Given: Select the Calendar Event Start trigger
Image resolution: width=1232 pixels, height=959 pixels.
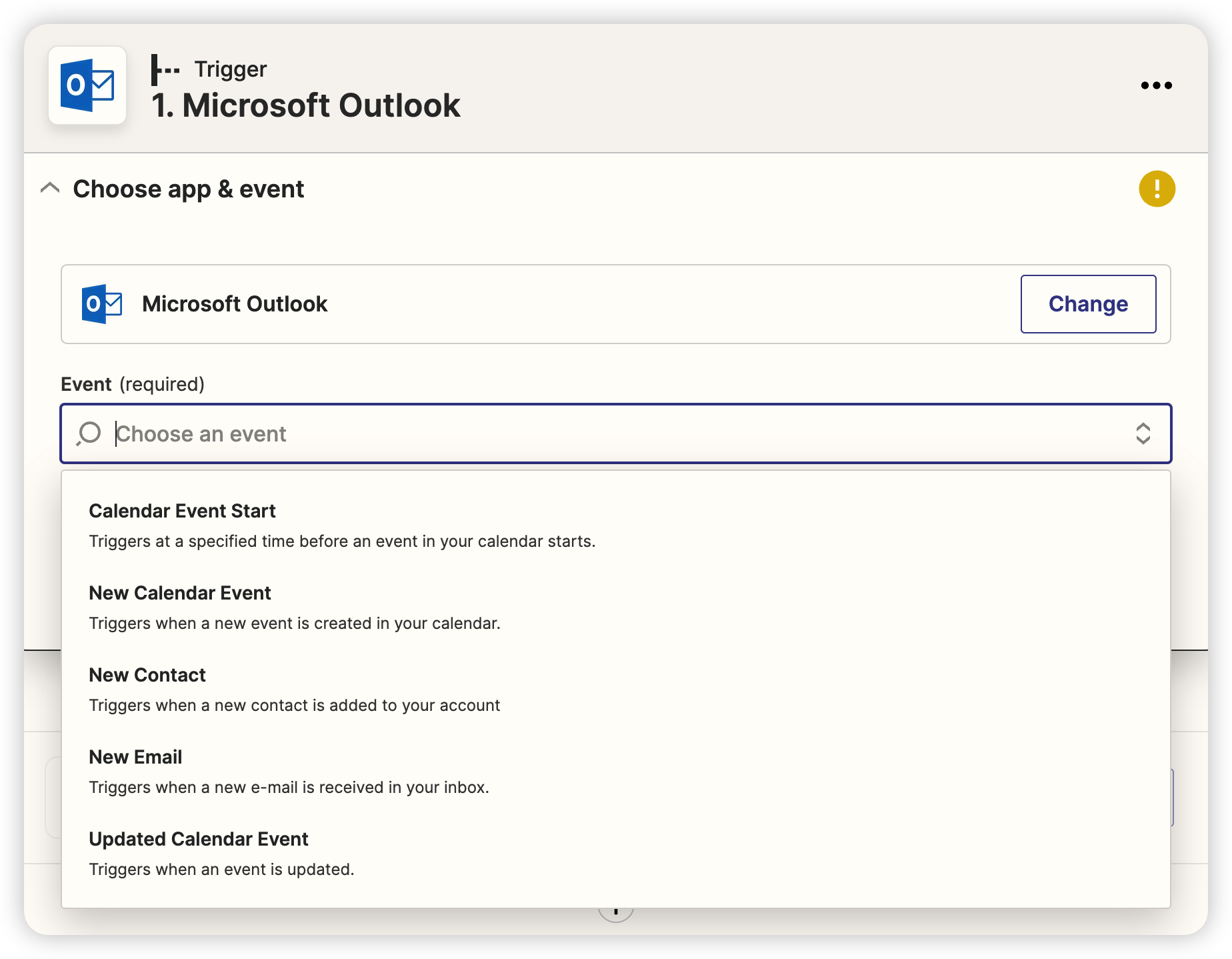Looking at the screenshot, I should [182, 511].
